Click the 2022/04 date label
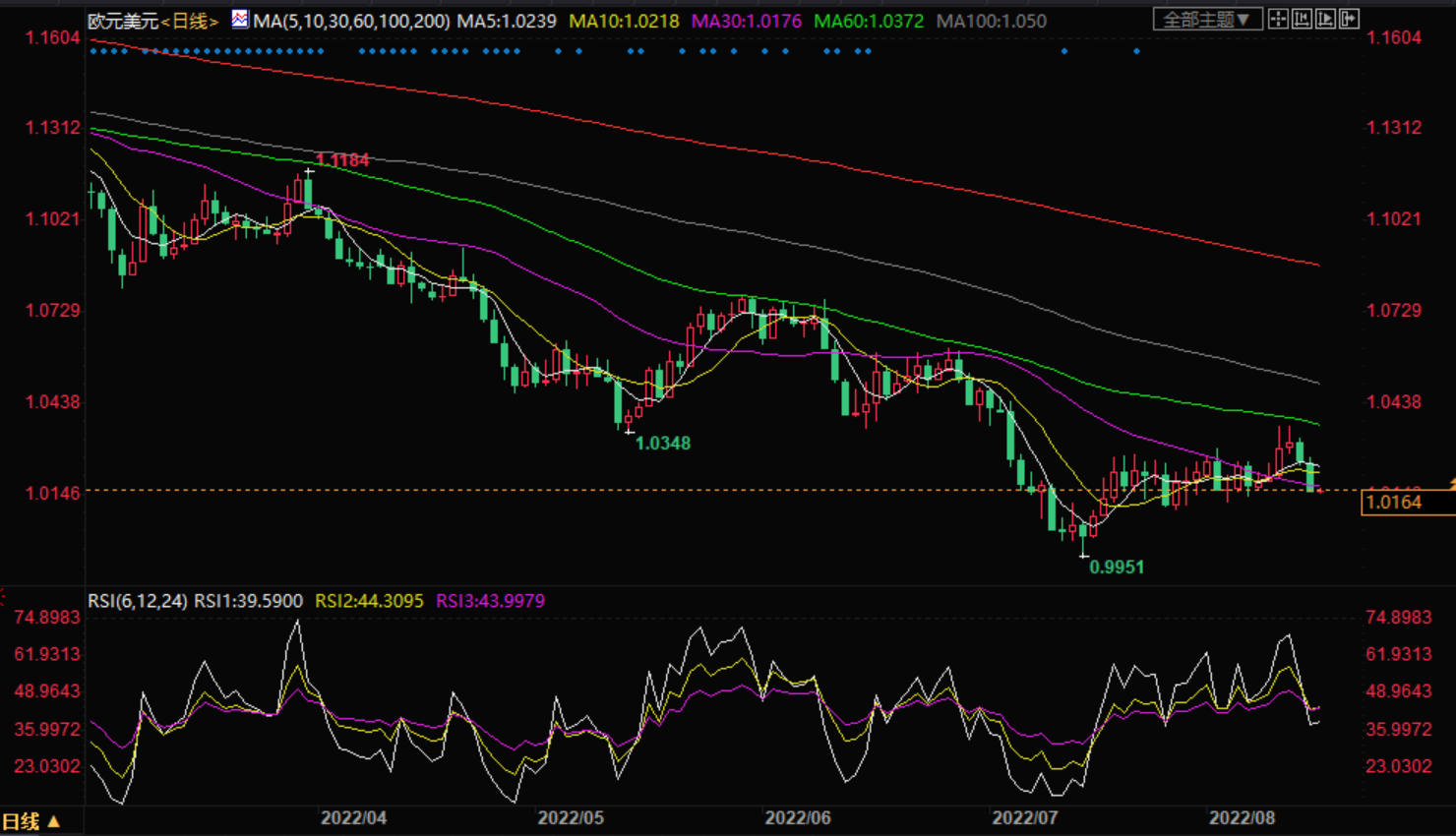The width and height of the screenshot is (1456, 836). (x=354, y=817)
